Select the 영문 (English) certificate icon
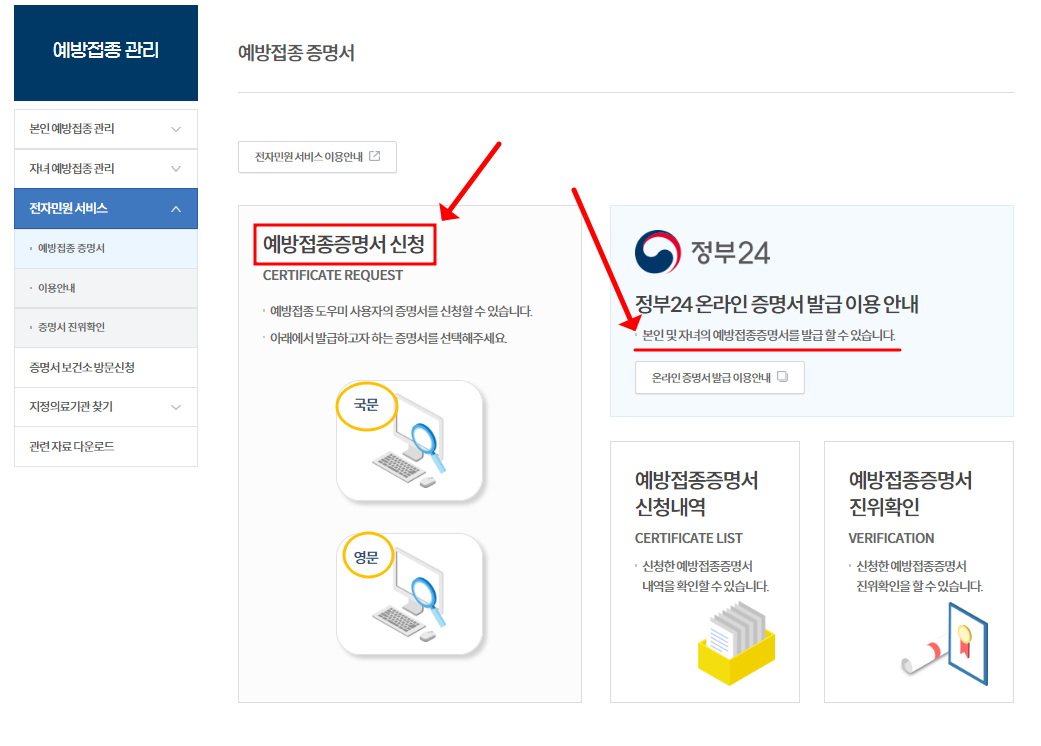The height and width of the screenshot is (746, 1041). [x=409, y=593]
